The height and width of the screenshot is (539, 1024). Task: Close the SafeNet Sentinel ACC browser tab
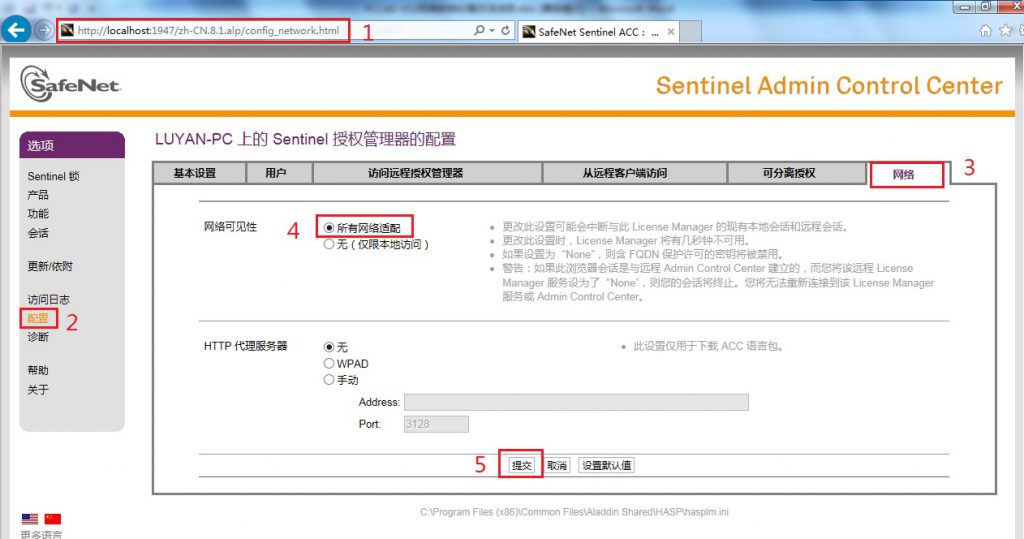(x=671, y=31)
